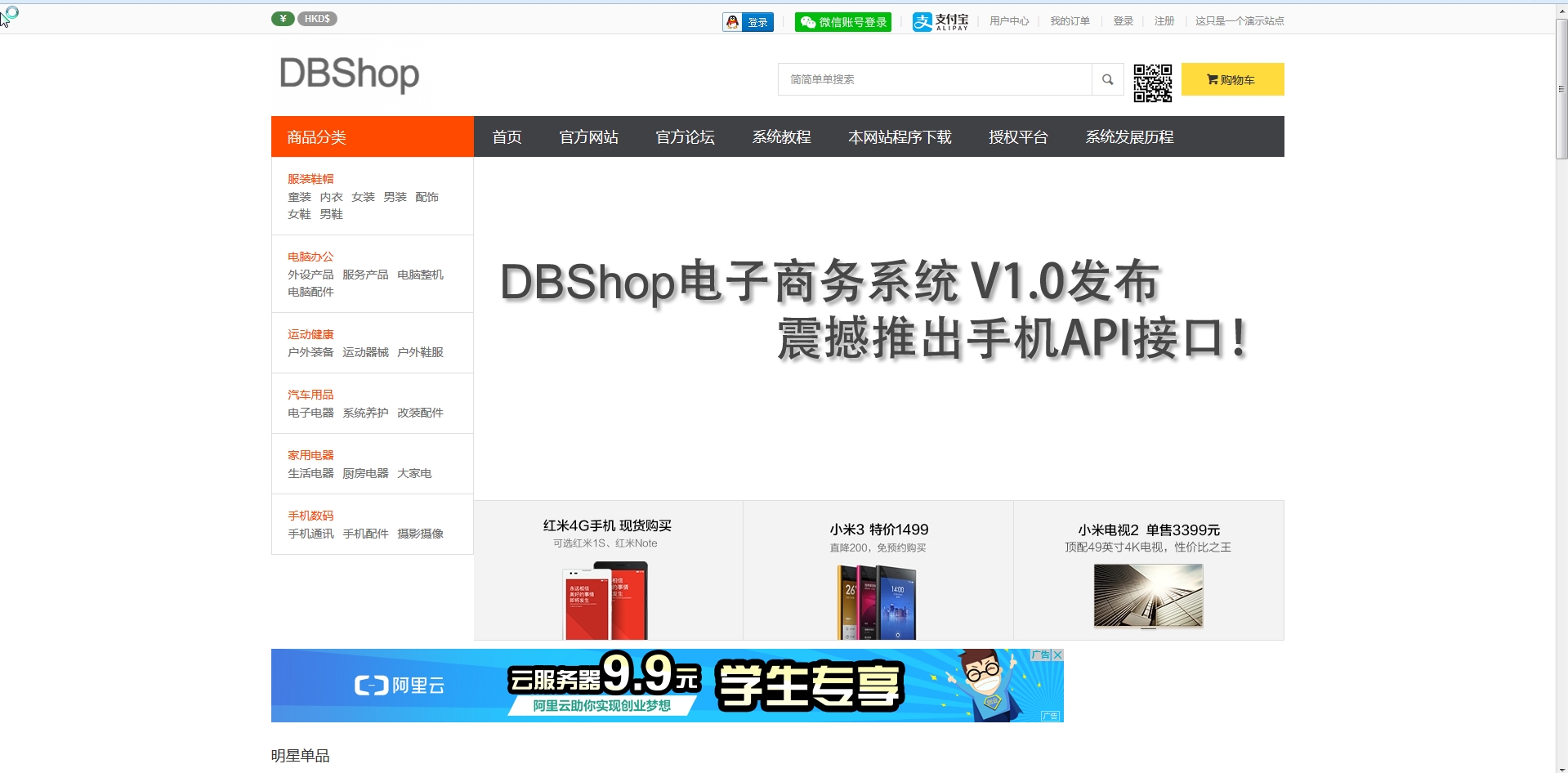Screen dimensions: 1568x773
Task: Open the DBShop电子商务系统 V1.0 banner
Action: click(879, 328)
